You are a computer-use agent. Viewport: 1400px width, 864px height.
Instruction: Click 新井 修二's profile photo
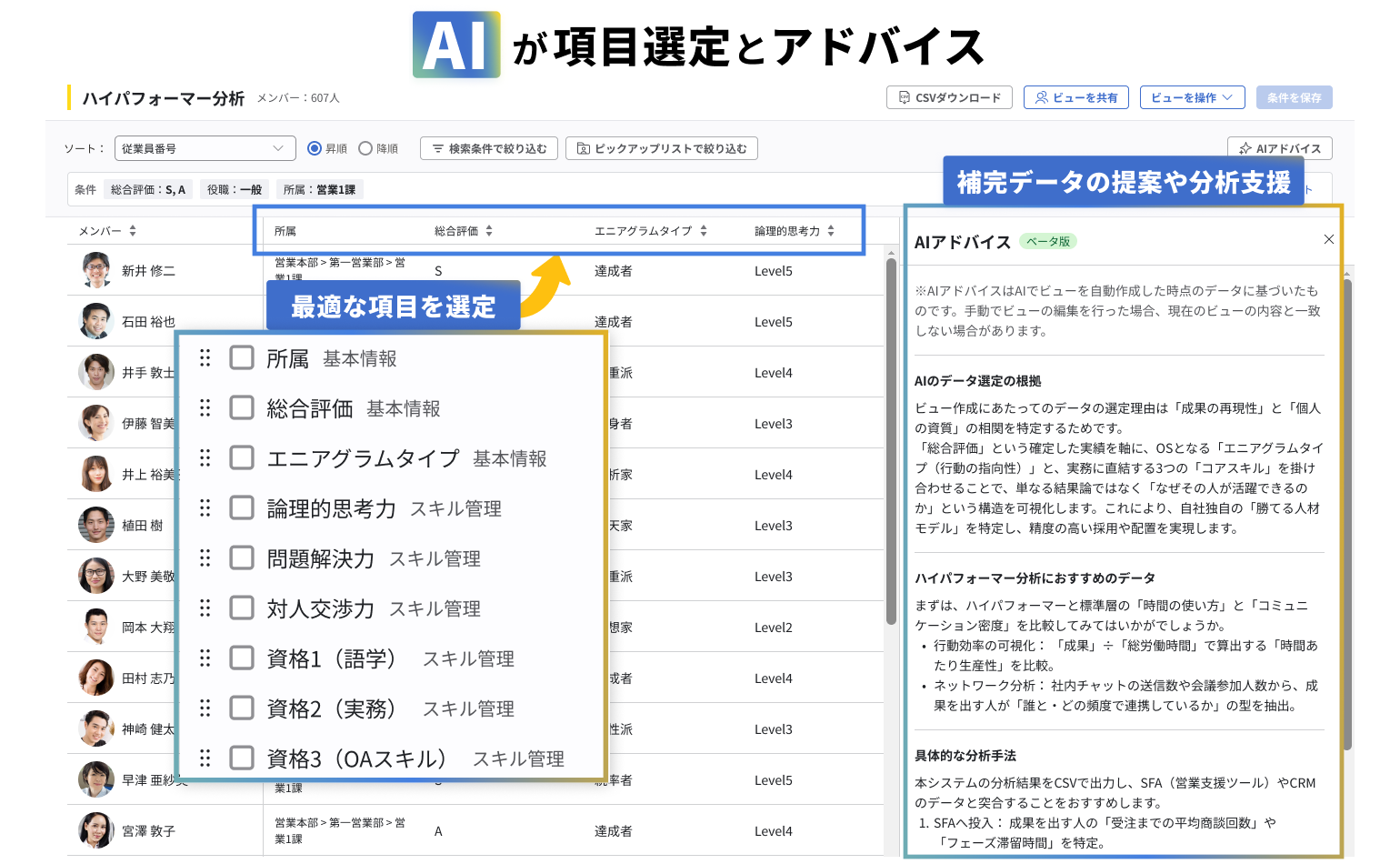coord(95,270)
